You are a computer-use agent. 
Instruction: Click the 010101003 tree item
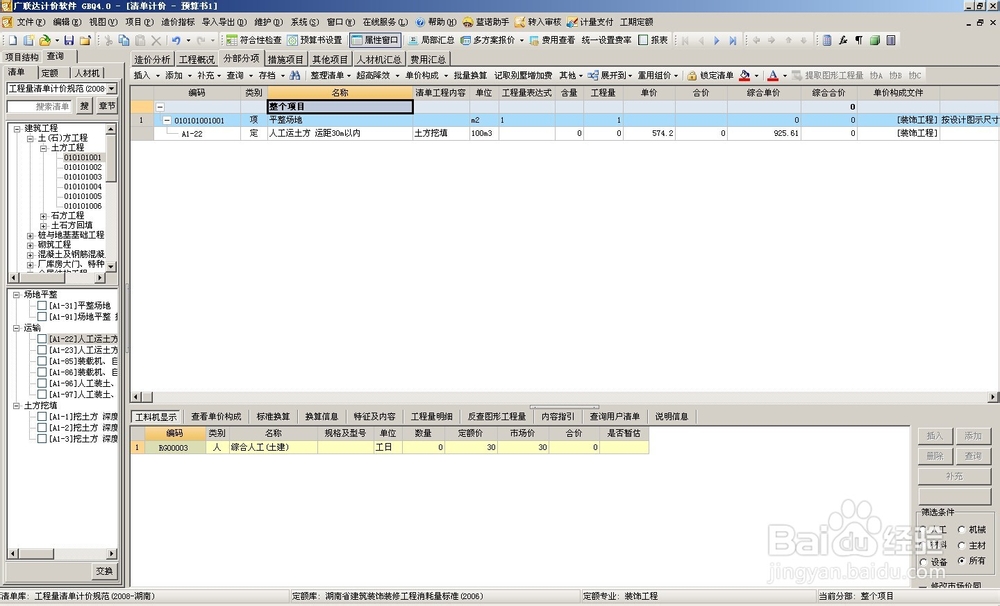pos(82,177)
